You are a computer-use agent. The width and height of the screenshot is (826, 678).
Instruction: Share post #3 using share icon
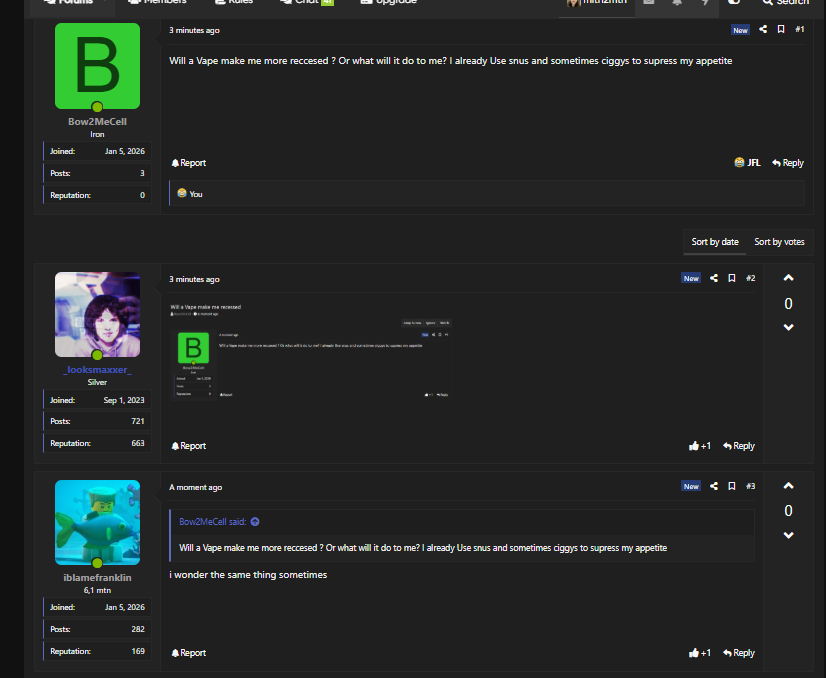(714, 486)
